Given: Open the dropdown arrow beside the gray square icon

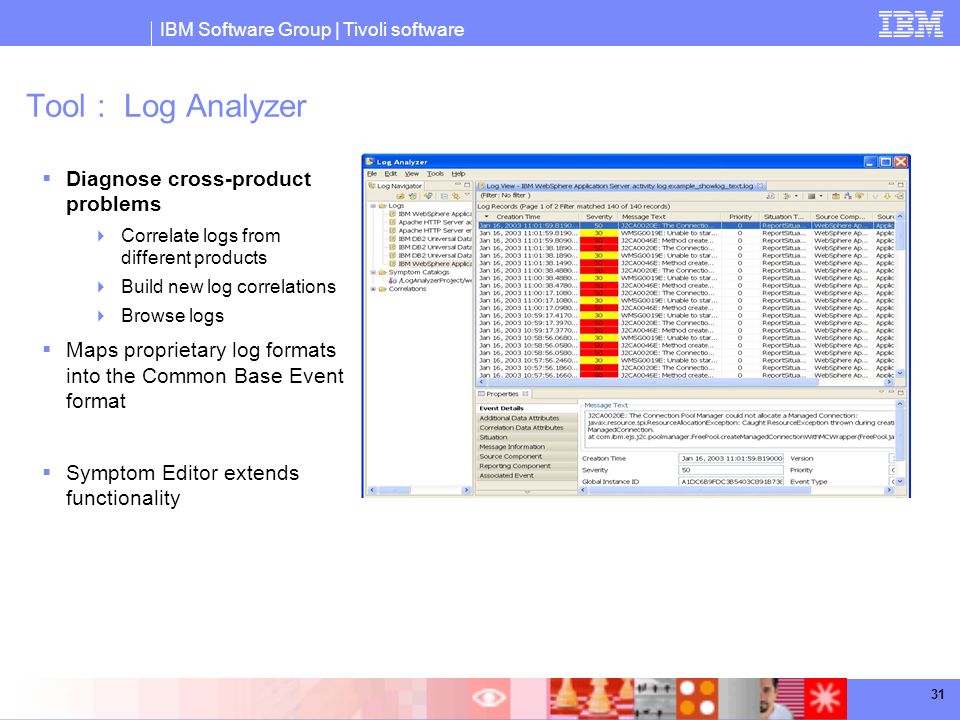Looking at the screenshot, I should (821, 196).
